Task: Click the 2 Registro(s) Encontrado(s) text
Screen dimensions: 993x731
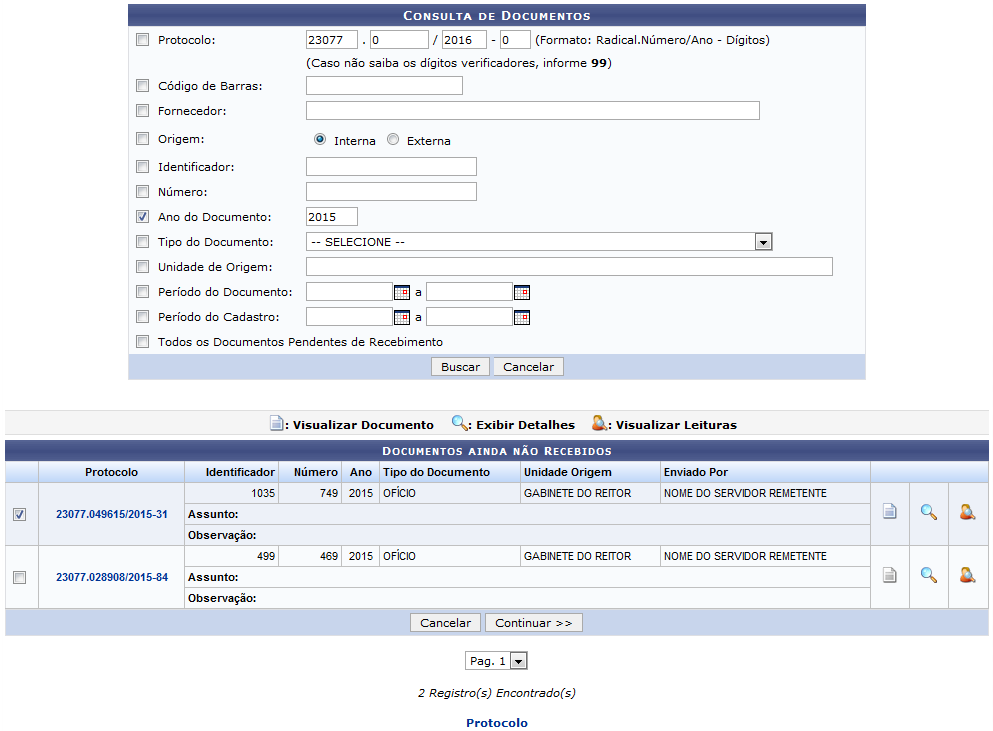Action: coord(496,693)
